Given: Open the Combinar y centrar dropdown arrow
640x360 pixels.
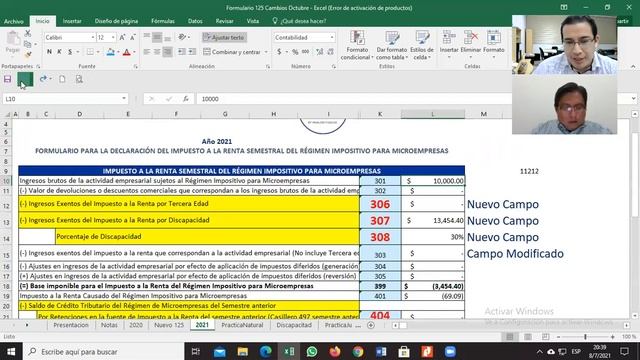Looking at the screenshot, I should (x=266, y=52).
